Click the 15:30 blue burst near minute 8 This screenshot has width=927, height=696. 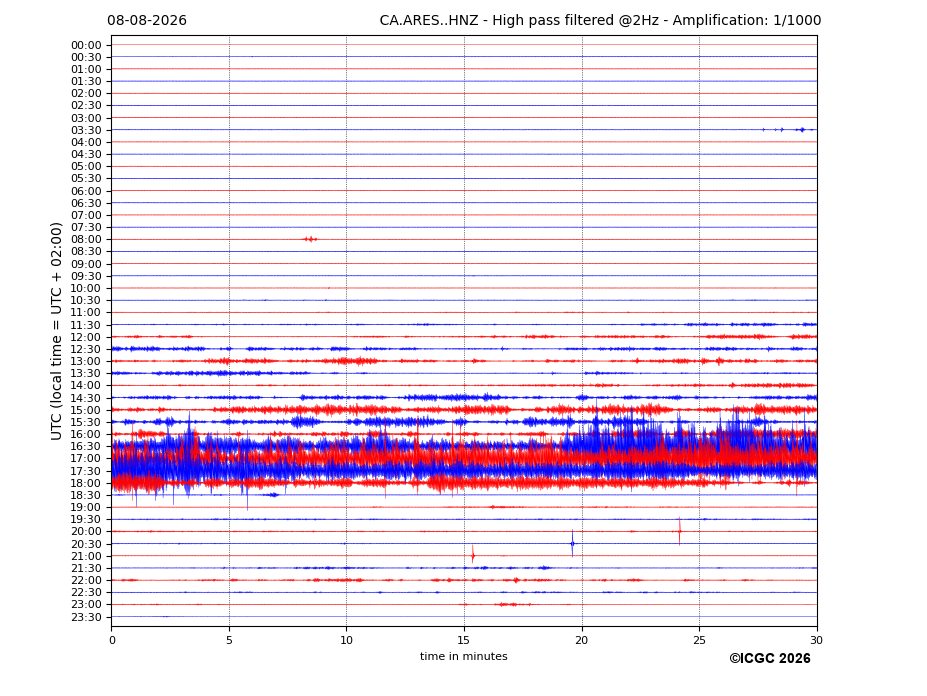[304, 422]
